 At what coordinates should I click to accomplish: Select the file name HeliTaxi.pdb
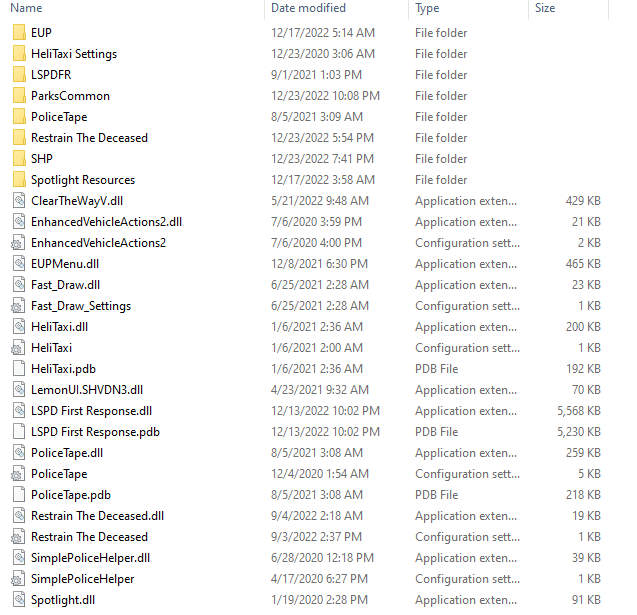[63, 369]
